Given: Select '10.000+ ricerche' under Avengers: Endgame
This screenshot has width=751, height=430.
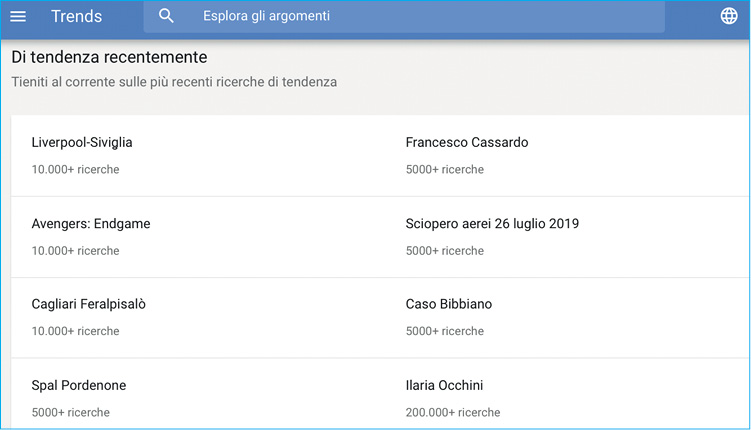Looking at the screenshot, I should 76,251.
